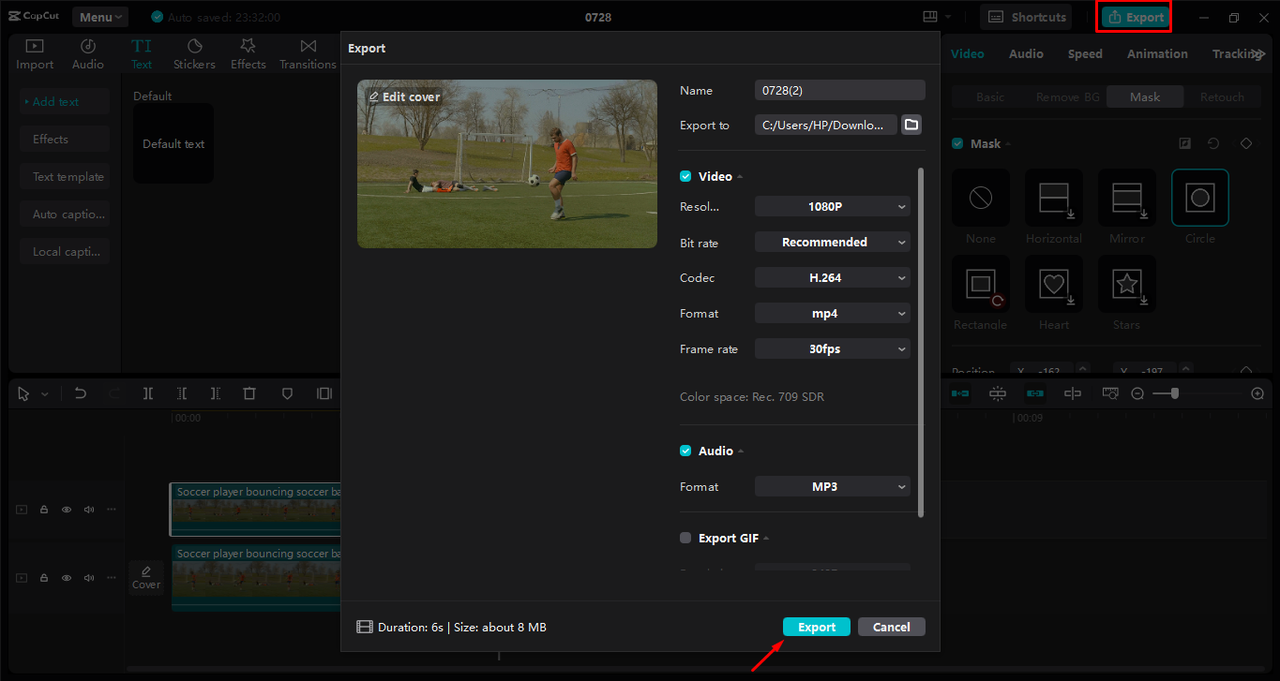Viewport: 1280px width, 681px height.
Task: Click the reset mask circular arrow icon
Action: pos(1213,144)
